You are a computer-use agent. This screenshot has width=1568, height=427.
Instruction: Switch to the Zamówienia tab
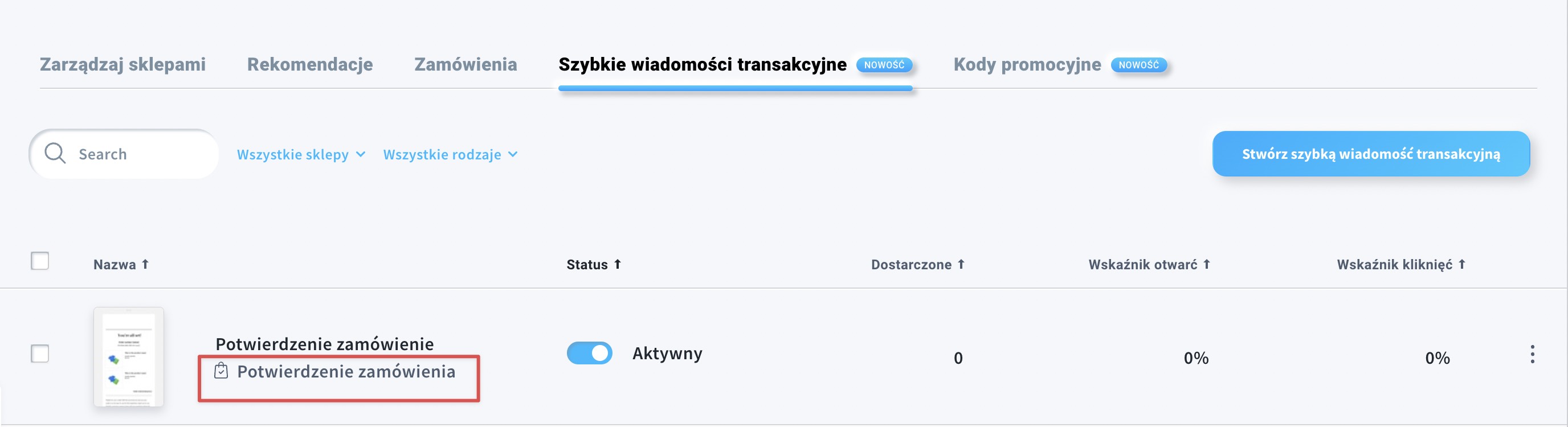click(465, 64)
